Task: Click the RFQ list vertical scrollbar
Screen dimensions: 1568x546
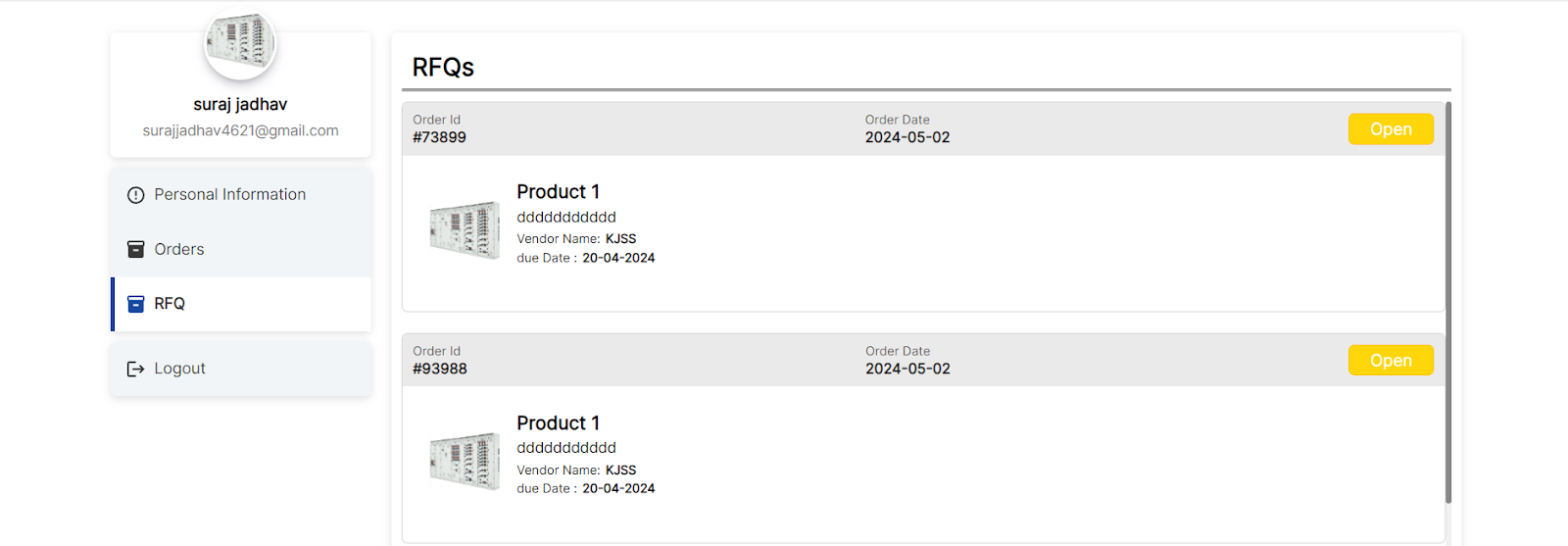Action: pyautogui.click(x=1448, y=303)
